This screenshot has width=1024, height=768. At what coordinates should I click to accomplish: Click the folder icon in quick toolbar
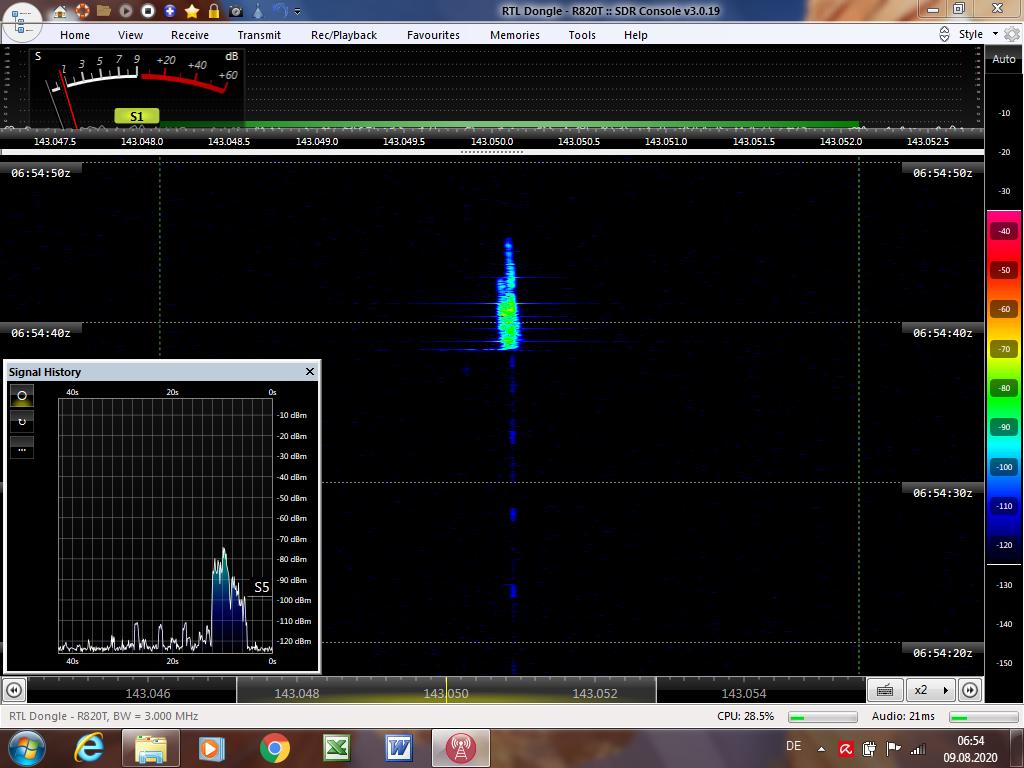click(x=104, y=11)
